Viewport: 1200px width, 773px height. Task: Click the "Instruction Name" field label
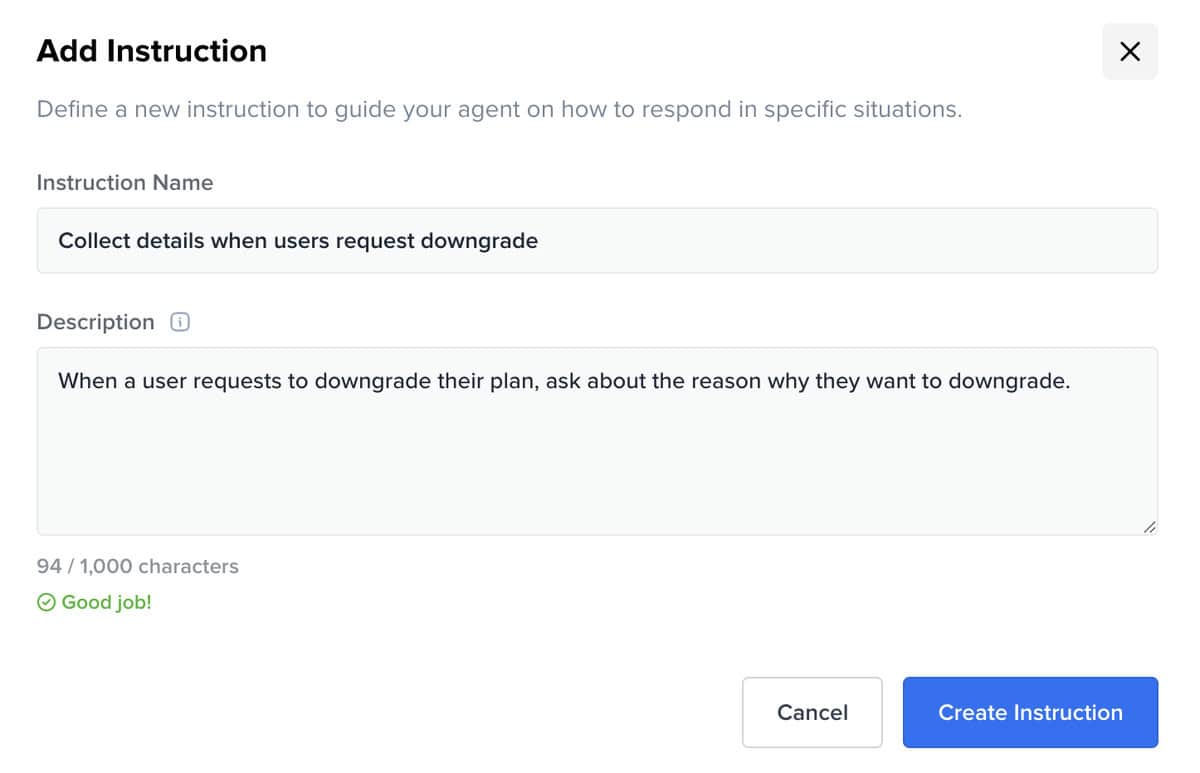[x=125, y=183]
